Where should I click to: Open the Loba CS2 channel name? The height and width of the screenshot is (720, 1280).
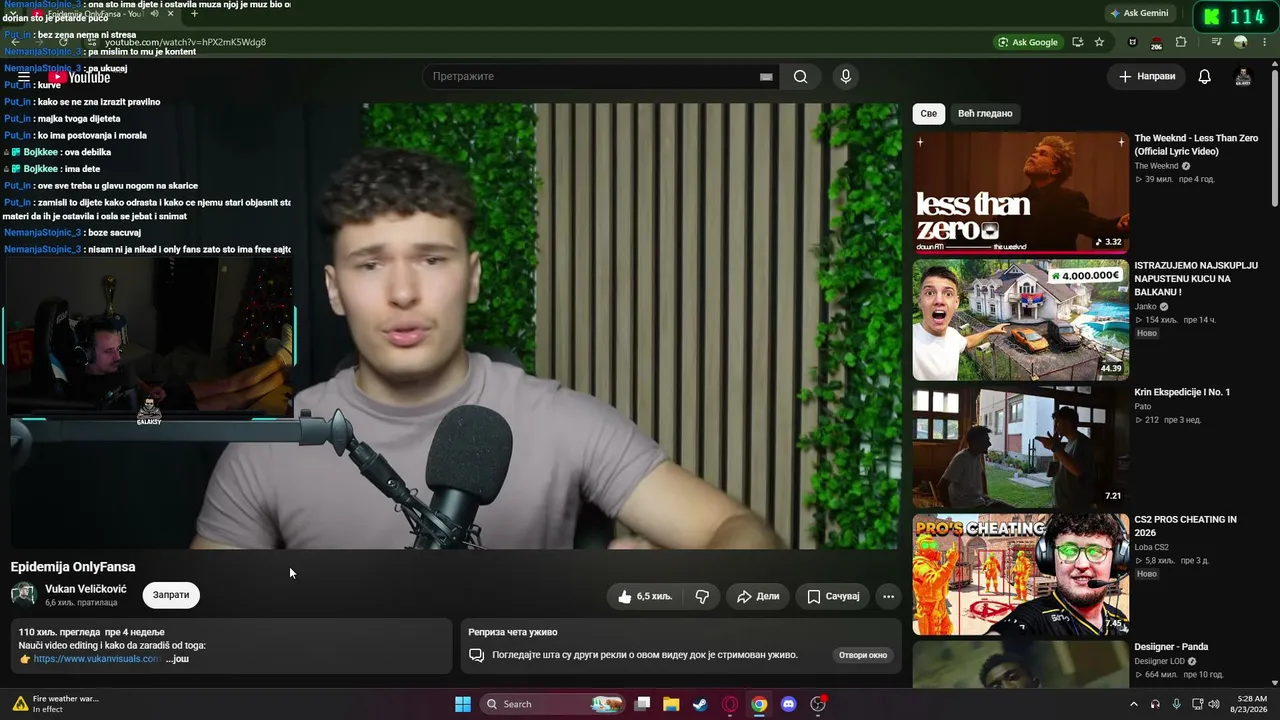1151,548
